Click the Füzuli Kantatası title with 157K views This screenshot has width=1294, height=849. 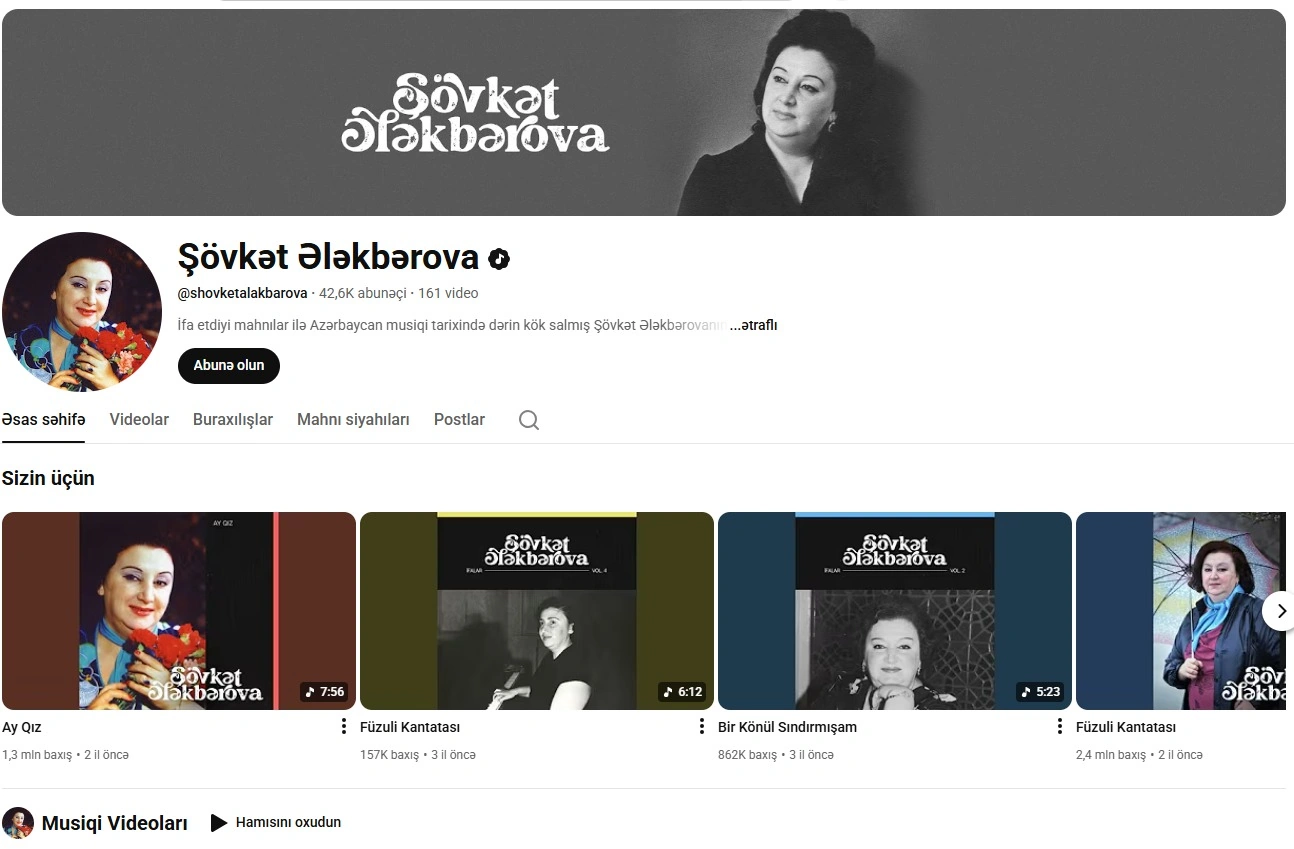[410, 727]
